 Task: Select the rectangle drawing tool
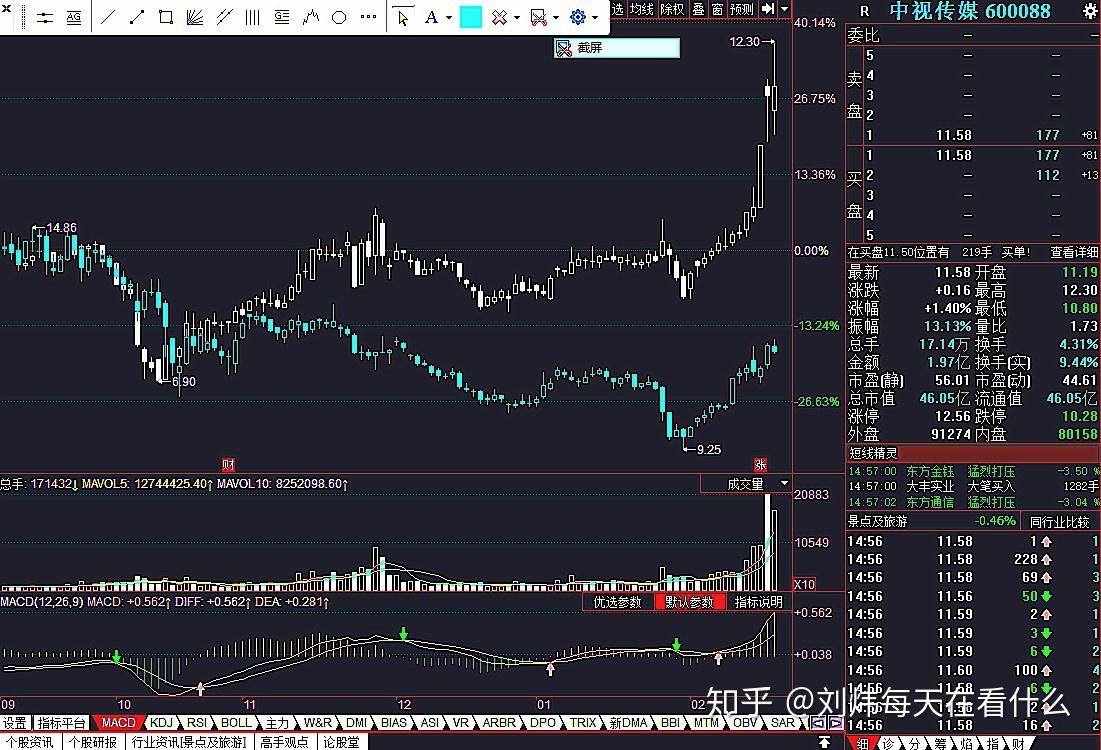[166, 18]
